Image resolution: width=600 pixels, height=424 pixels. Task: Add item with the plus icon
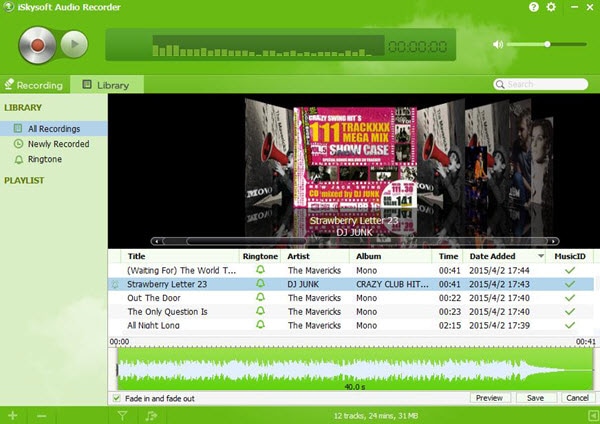click(13, 416)
